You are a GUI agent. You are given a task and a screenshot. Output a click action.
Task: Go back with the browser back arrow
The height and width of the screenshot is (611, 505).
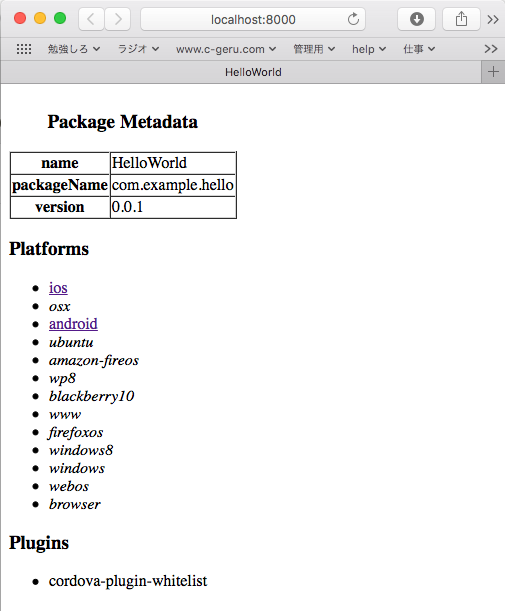coord(91,19)
